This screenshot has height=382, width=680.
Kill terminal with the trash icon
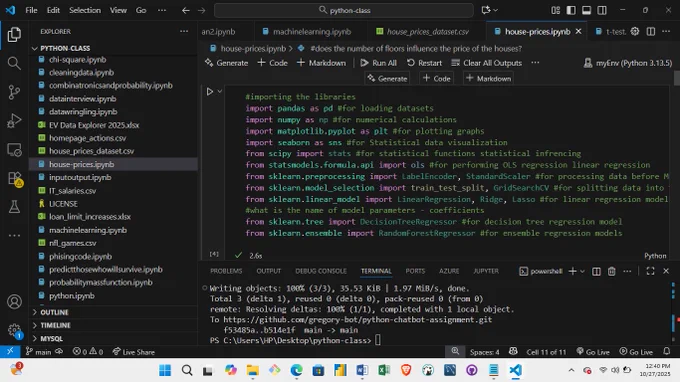pos(611,271)
